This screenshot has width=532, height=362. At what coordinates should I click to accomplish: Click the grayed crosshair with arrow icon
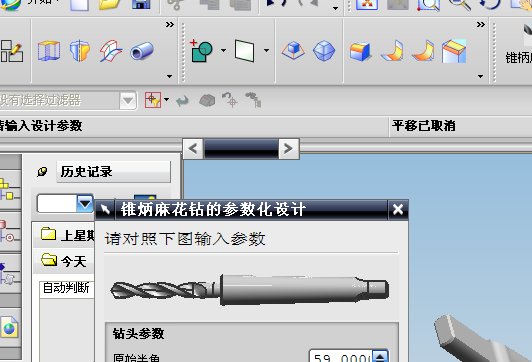pyautogui.click(x=230, y=100)
